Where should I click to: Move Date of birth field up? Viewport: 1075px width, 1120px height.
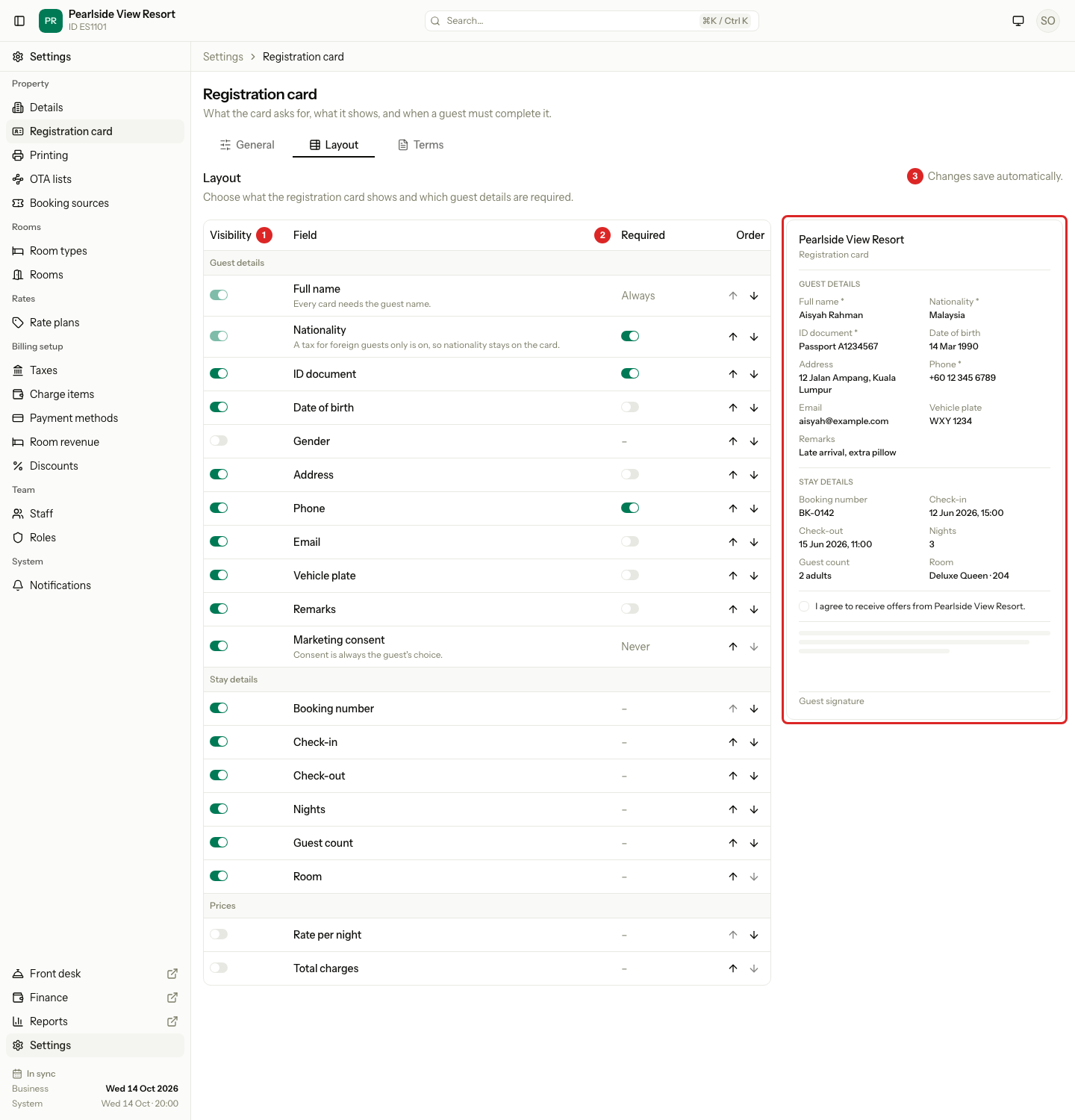point(733,408)
